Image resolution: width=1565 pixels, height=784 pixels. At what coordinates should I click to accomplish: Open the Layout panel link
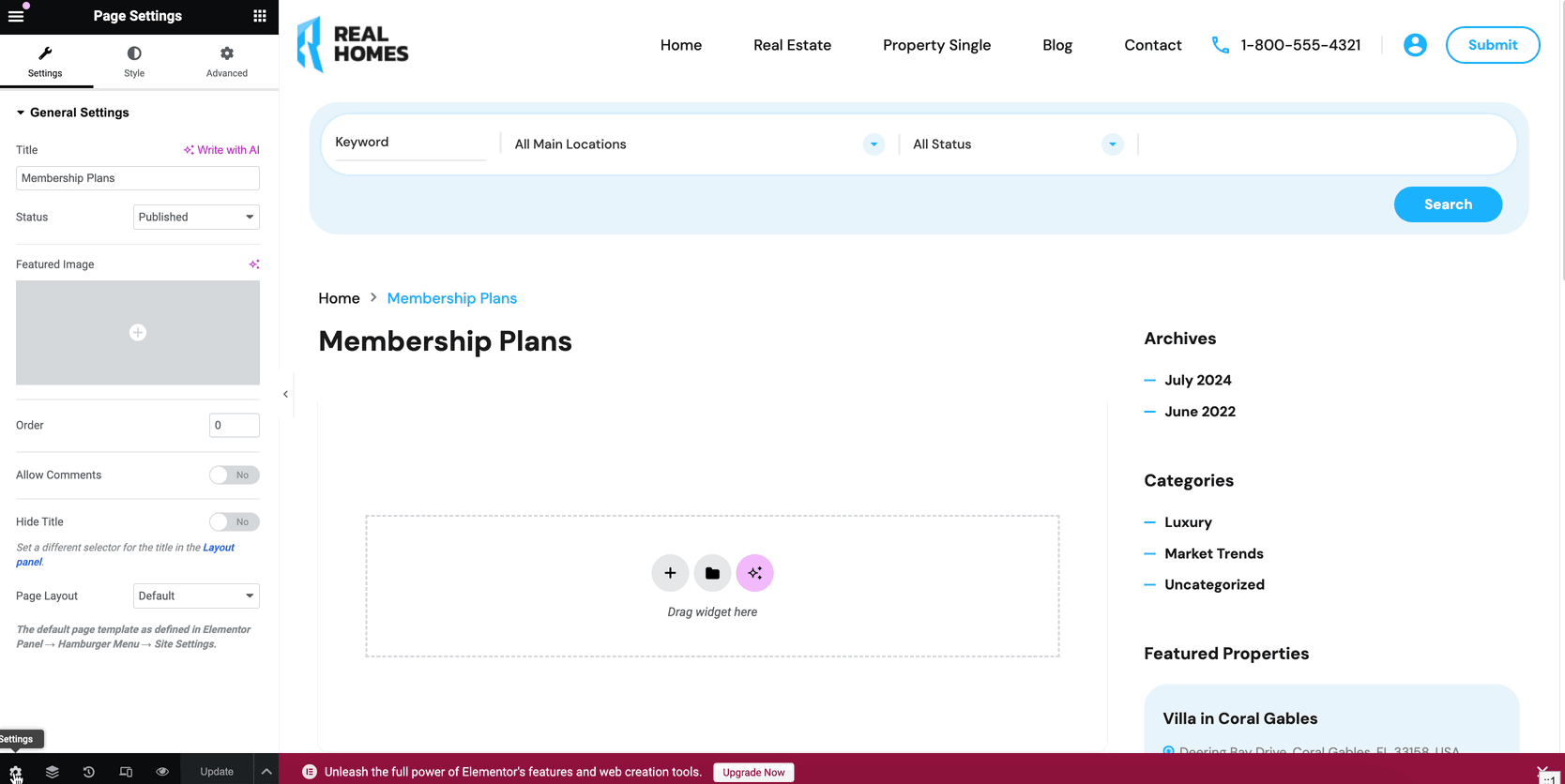click(219, 548)
